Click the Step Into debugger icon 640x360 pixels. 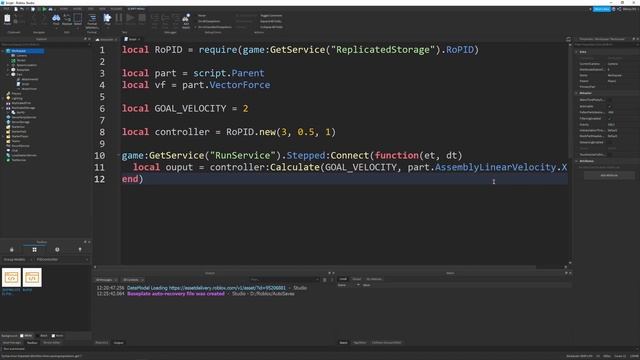click(155, 19)
